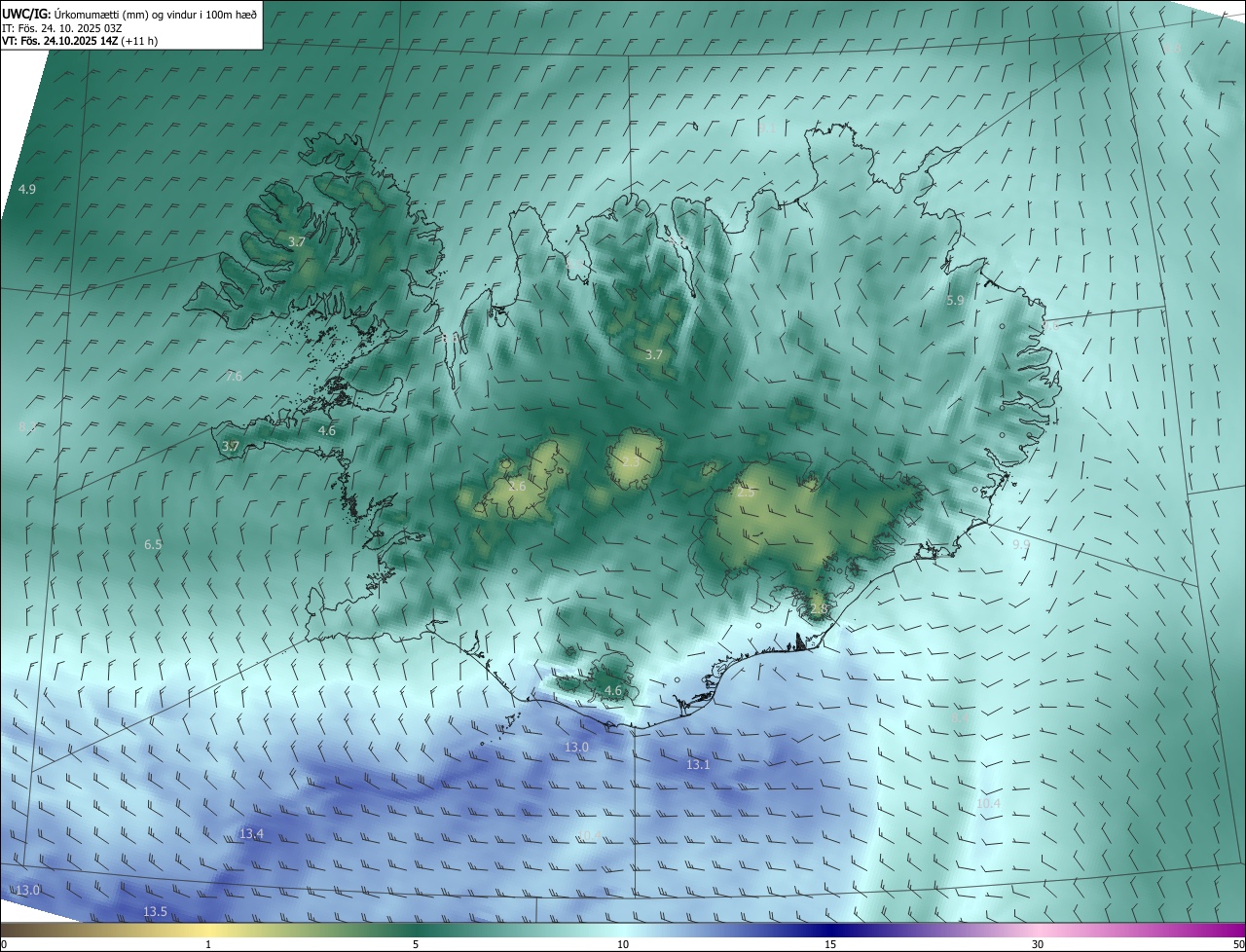Click the 7.6 value label on the map
The width and height of the screenshot is (1246, 952).
click(234, 376)
